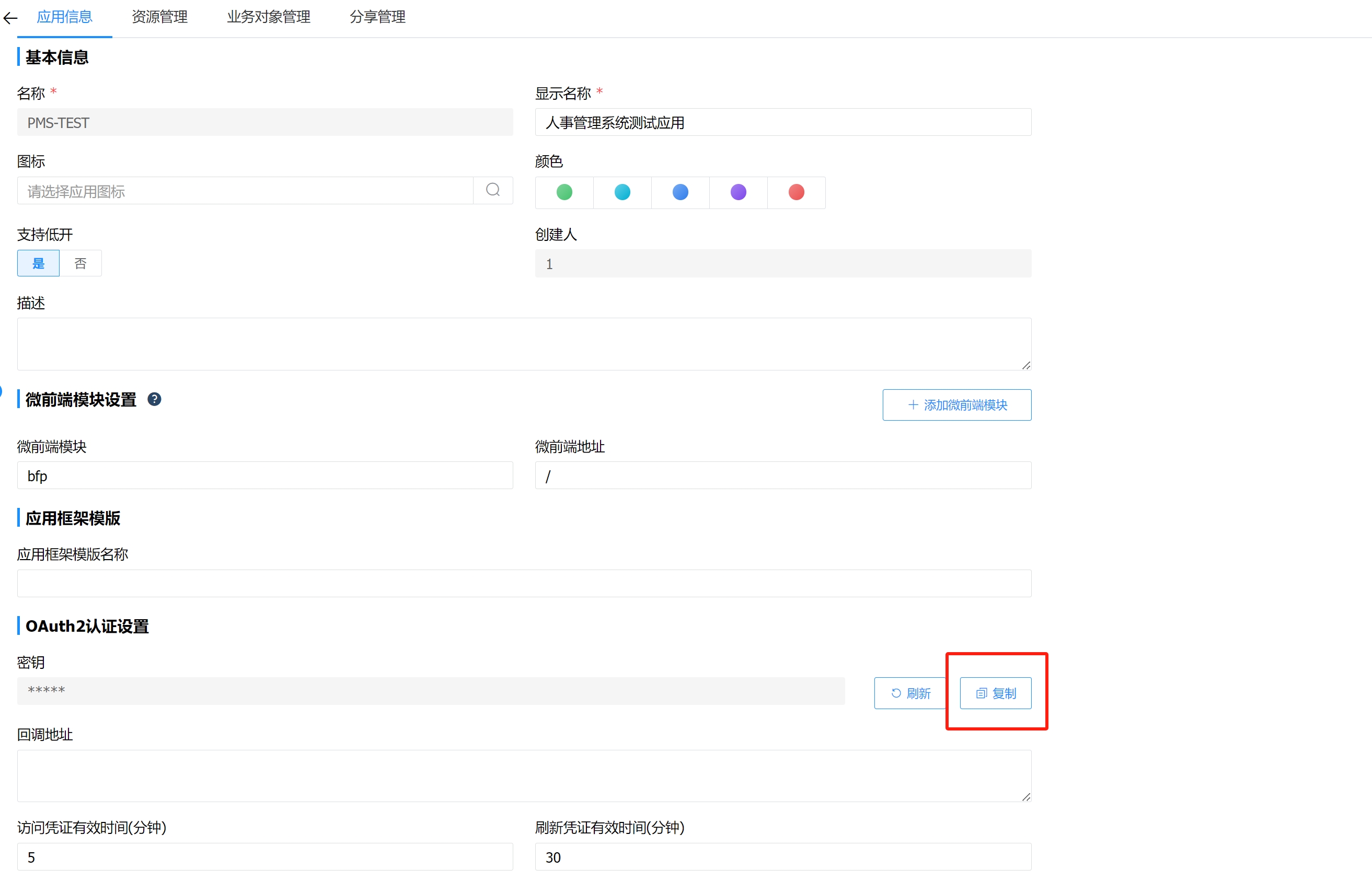This screenshot has width=1372, height=893.
Task: Click the 应用框架模版名称 field
Action: pyautogui.click(x=523, y=584)
